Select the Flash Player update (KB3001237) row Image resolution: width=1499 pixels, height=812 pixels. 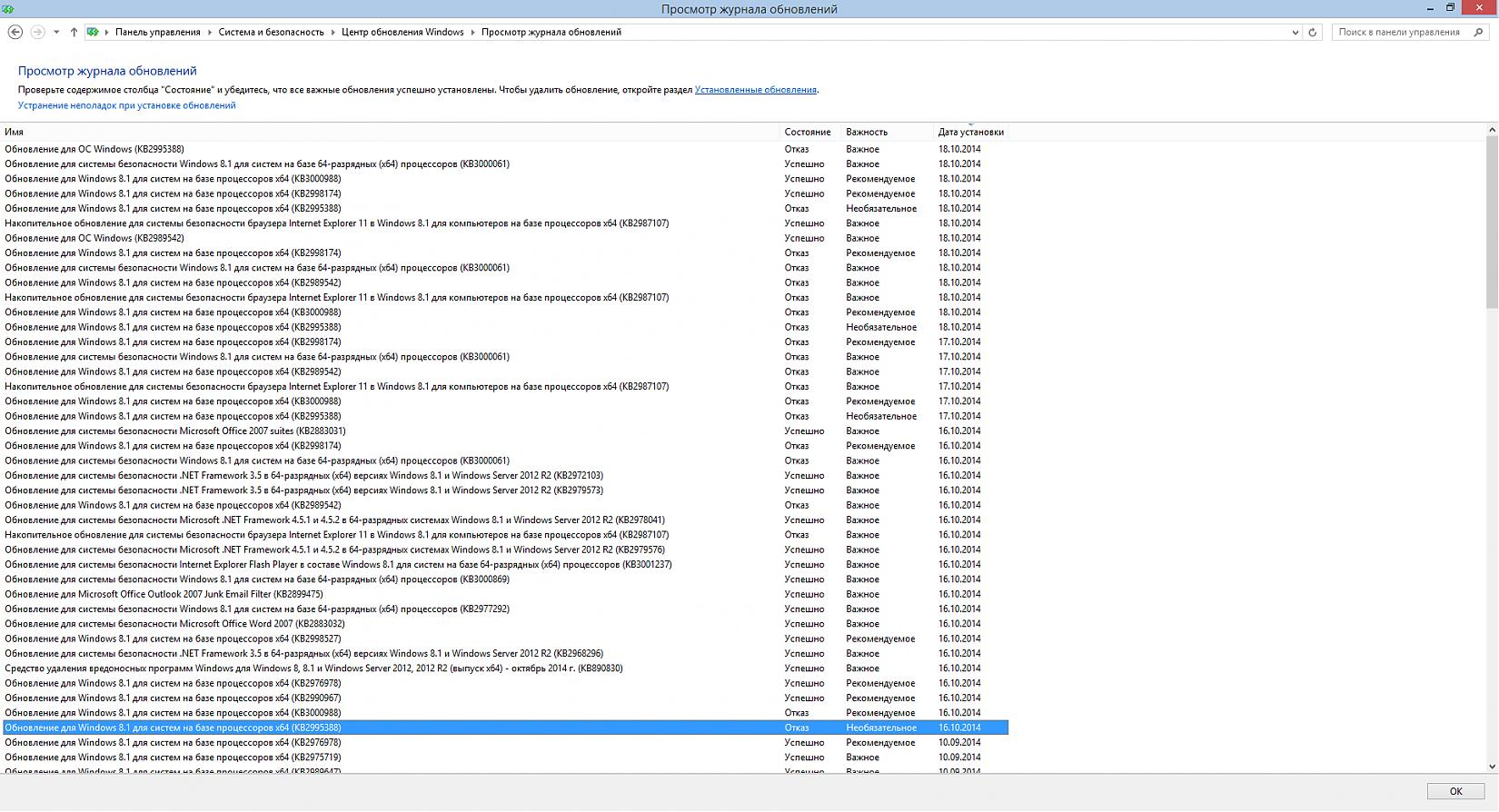(505, 564)
